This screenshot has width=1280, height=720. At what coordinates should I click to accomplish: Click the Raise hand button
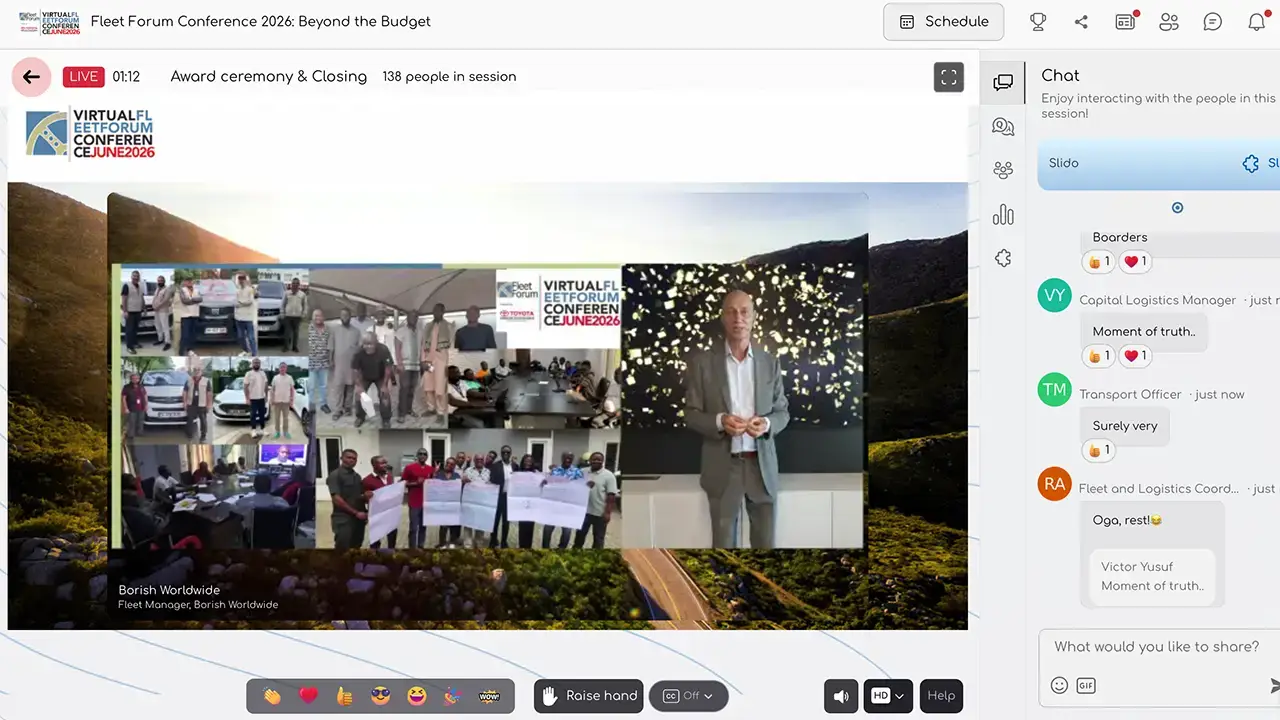[589, 696]
